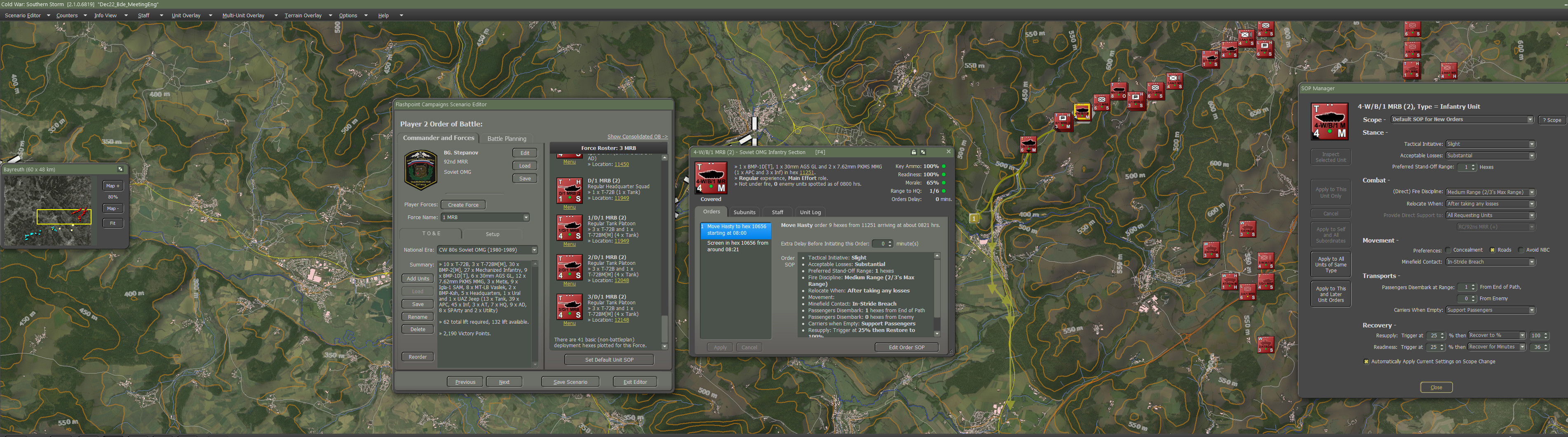Image resolution: width=1568 pixels, height=437 pixels.
Task: Toggle Automatically Apply Current Settings on Scope Change
Action: coord(1366,362)
